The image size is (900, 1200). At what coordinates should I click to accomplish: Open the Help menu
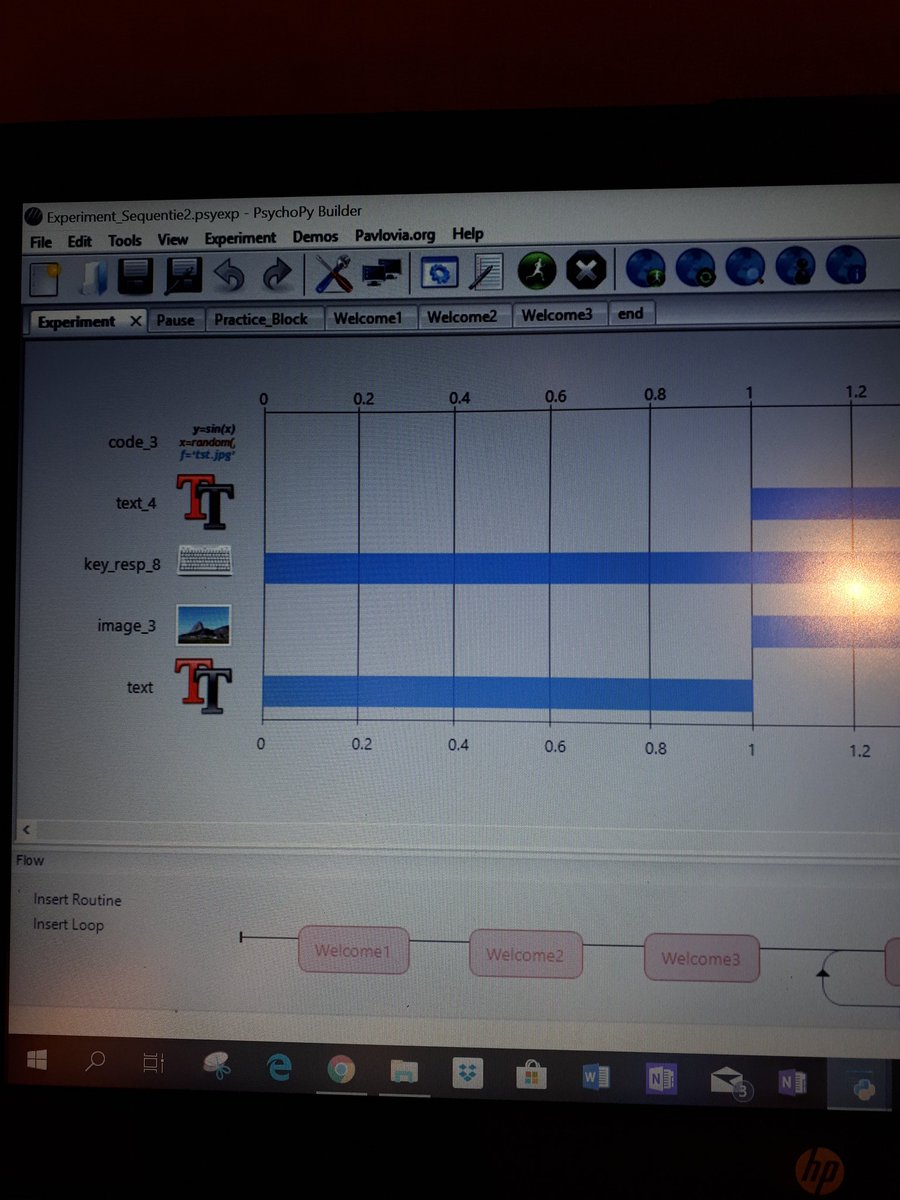(468, 234)
